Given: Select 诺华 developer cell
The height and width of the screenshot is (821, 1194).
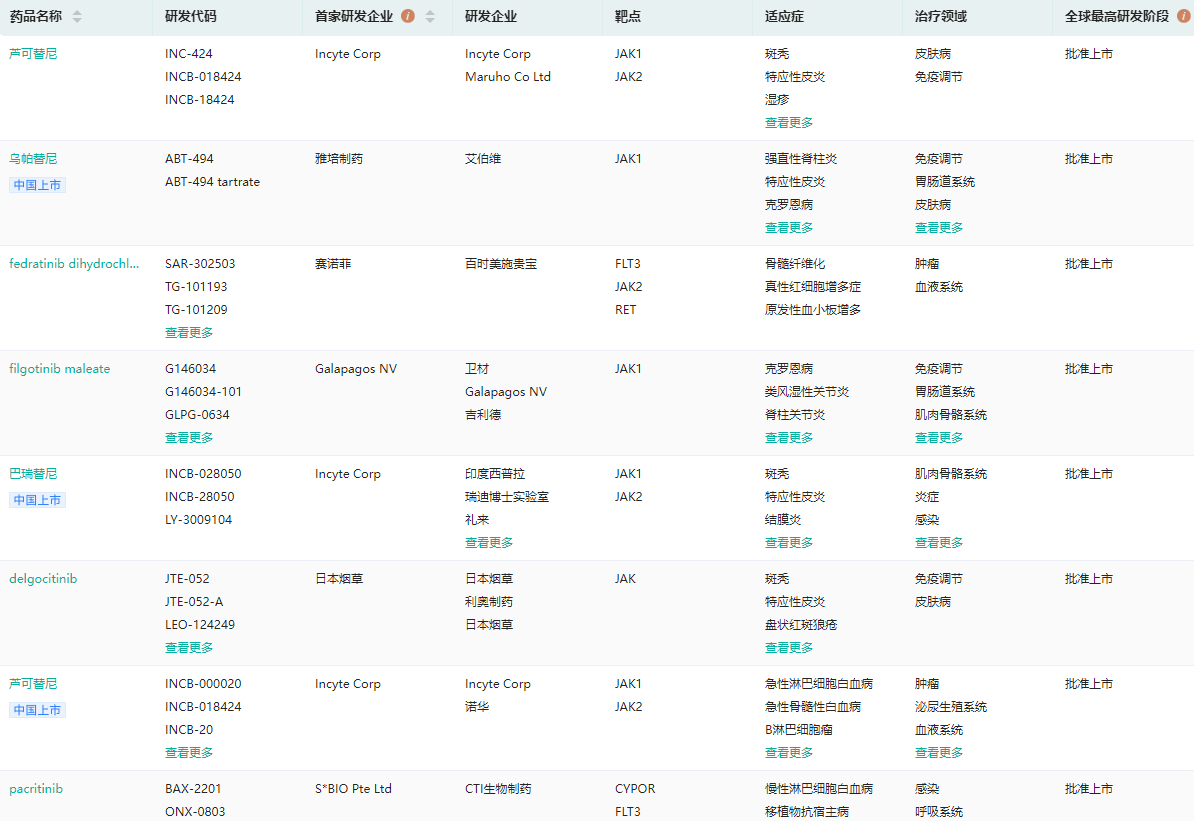Looking at the screenshot, I should [x=477, y=707].
